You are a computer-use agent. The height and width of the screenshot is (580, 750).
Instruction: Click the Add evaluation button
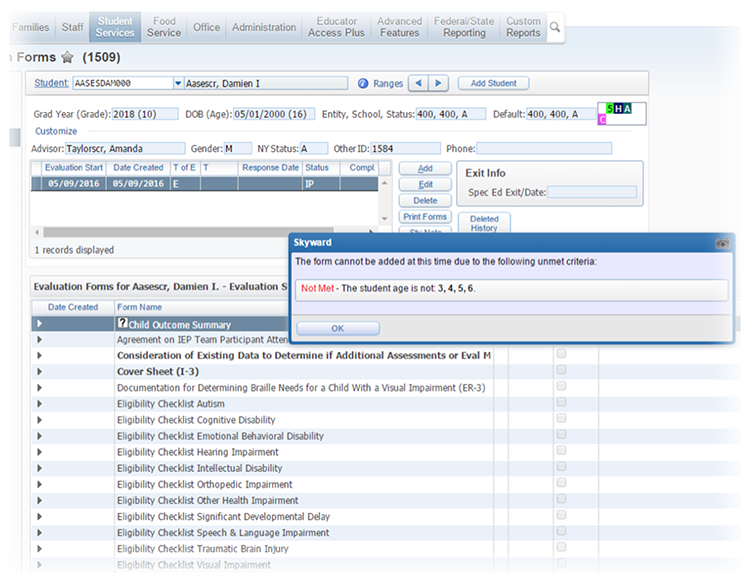[425, 168]
